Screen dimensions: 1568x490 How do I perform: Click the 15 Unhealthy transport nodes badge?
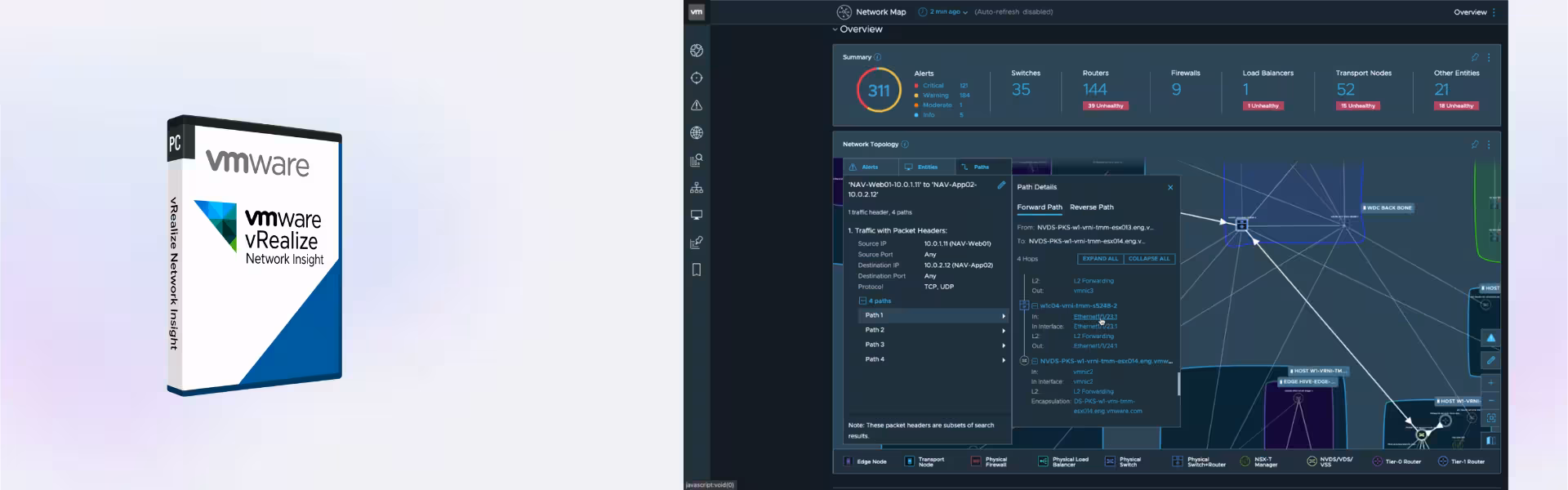[1358, 106]
